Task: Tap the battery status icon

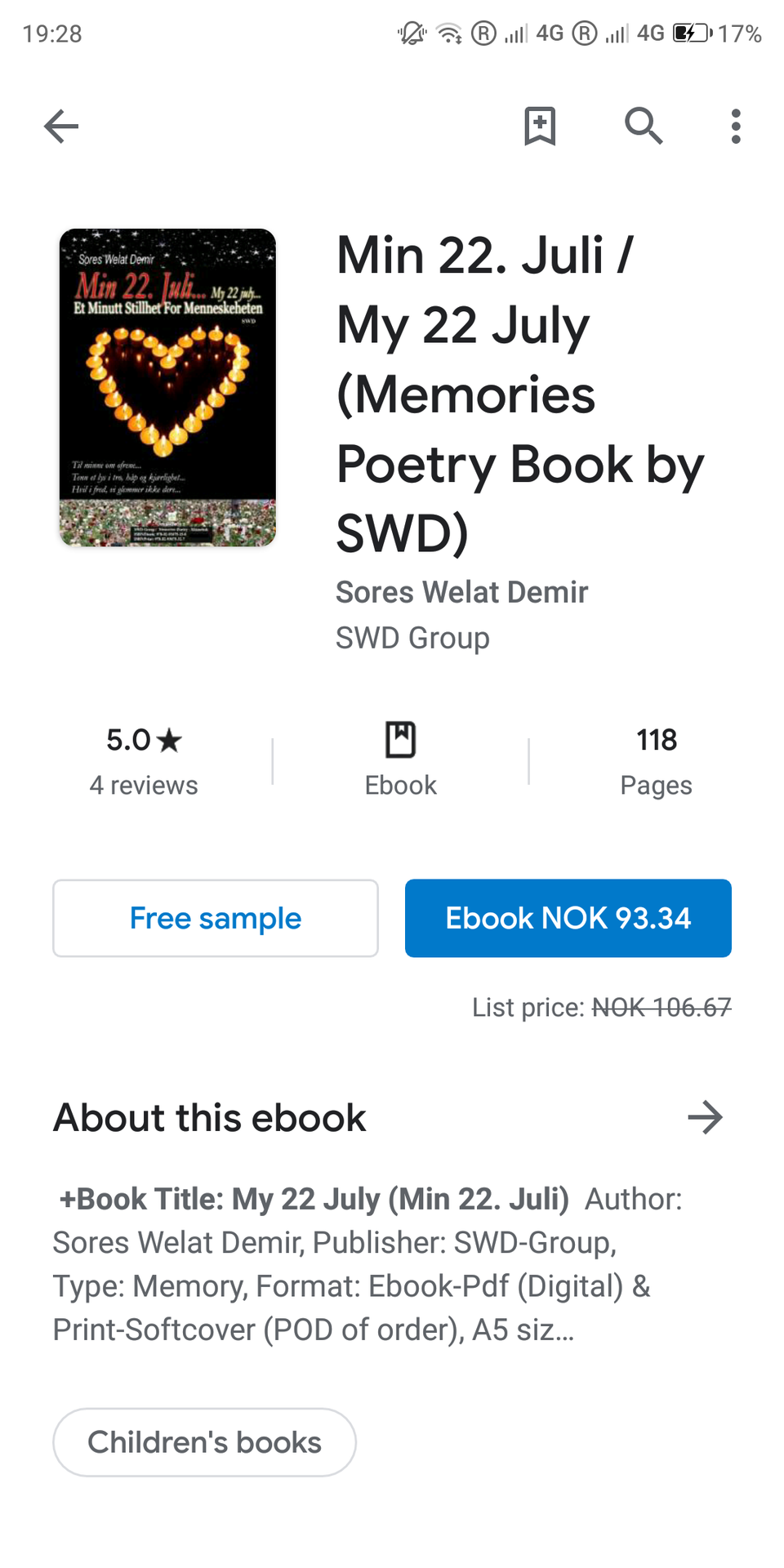Action: pos(693,33)
